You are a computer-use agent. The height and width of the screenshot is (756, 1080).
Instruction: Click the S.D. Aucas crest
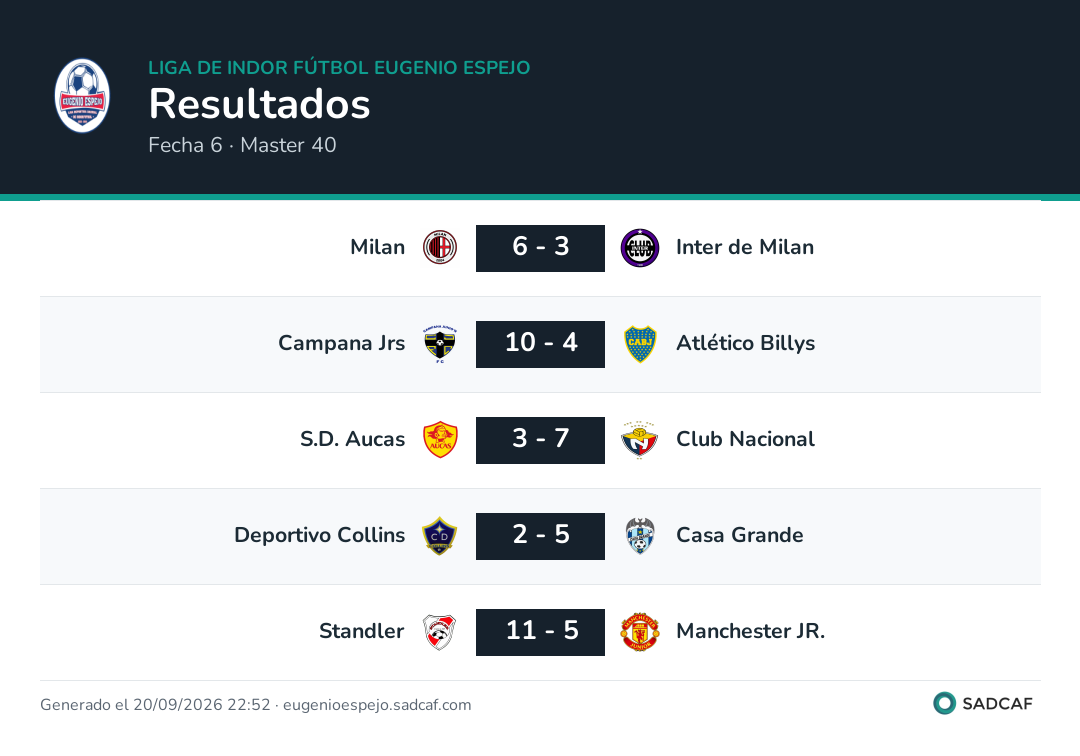click(440, 439)
